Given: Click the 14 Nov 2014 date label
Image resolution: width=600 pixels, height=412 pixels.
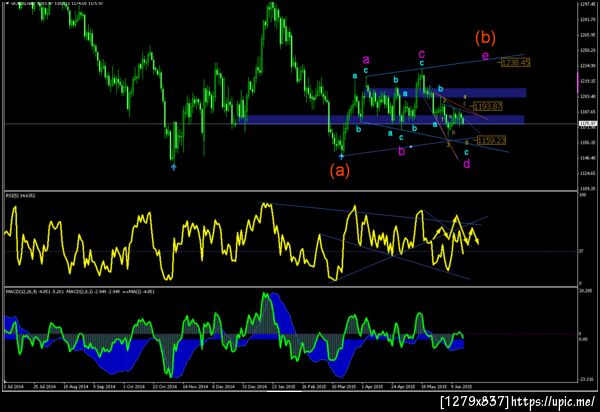Looking at the screenshot, I should tap(195, 387).
